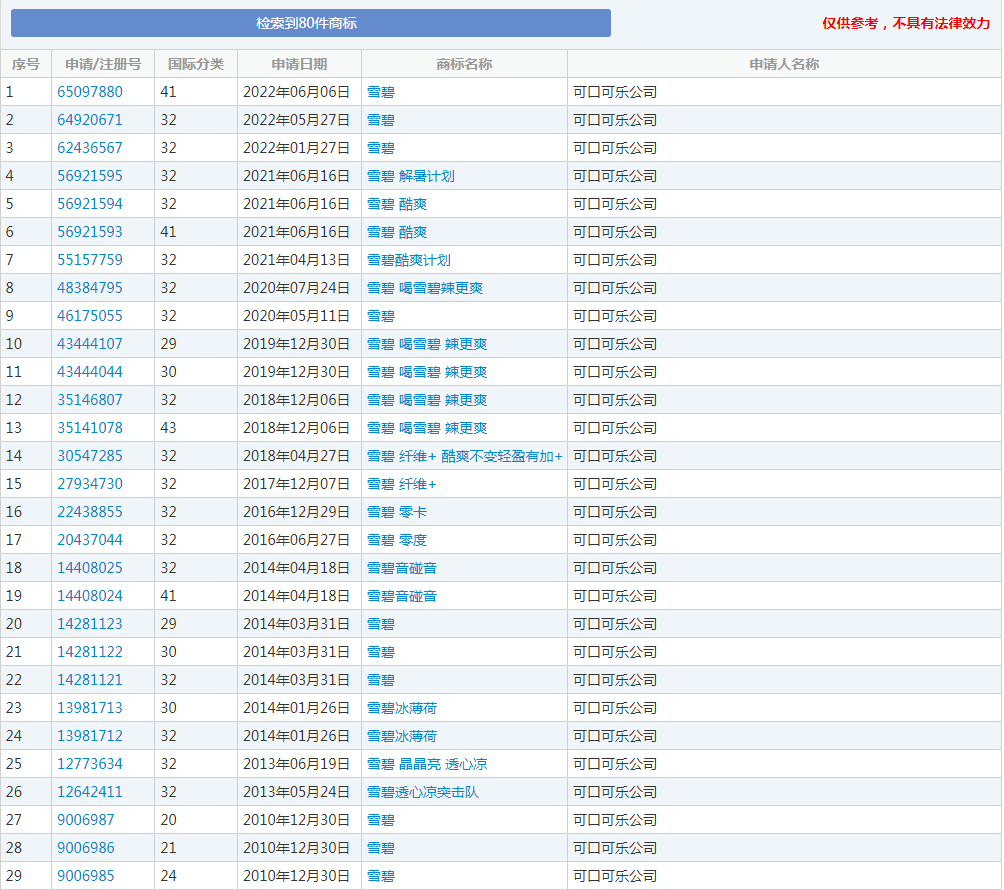Select class 43 in row 13
Image resolution: width=1004 pixels, height=890 pixels.
tap(168, 428)
